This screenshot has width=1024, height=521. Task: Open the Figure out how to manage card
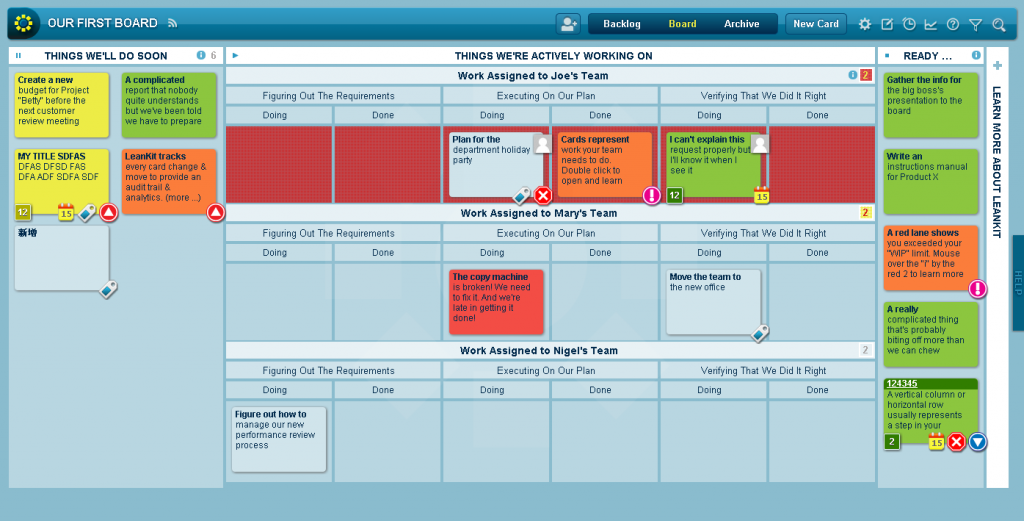point(279,439)
